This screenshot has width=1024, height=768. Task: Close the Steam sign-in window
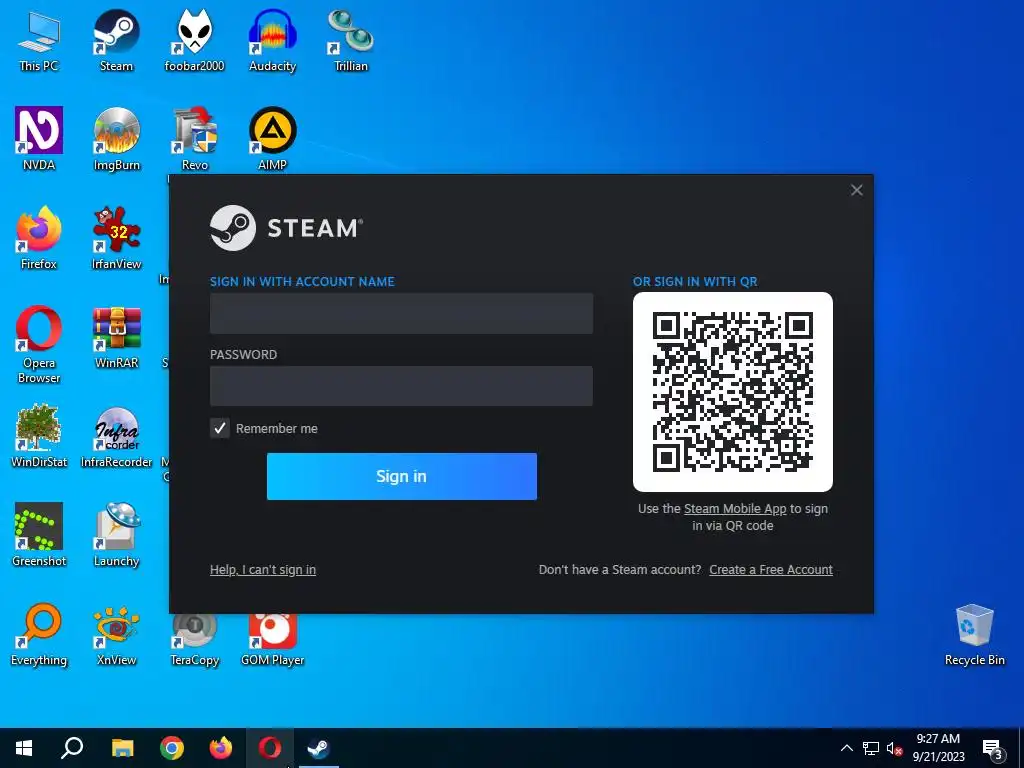857,190
